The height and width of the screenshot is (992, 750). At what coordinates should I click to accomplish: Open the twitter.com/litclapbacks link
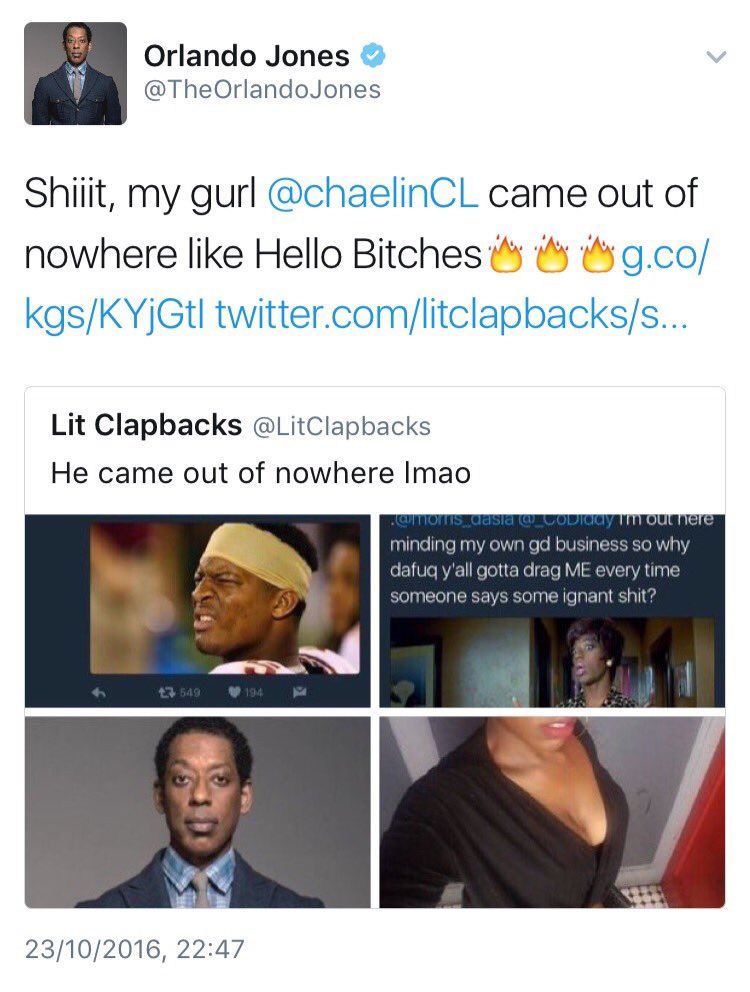pyautogui.click(x=451, y=314)
